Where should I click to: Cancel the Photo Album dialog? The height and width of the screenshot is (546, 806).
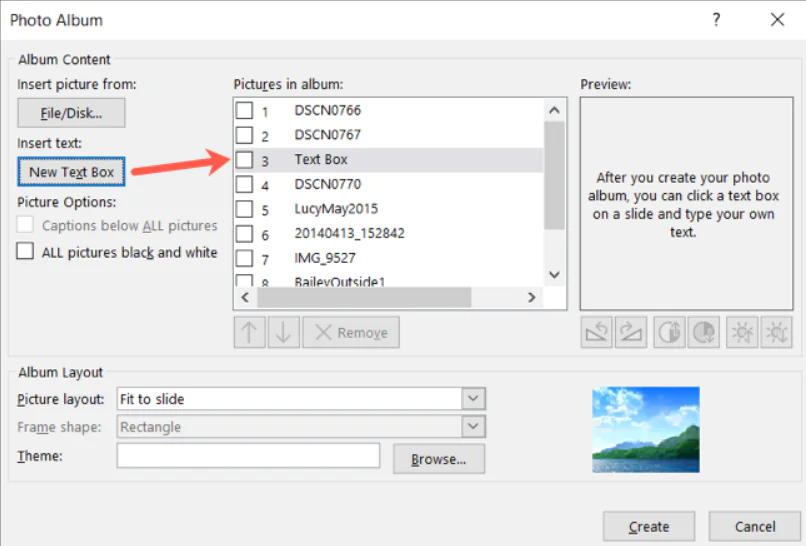coord(755,526)
